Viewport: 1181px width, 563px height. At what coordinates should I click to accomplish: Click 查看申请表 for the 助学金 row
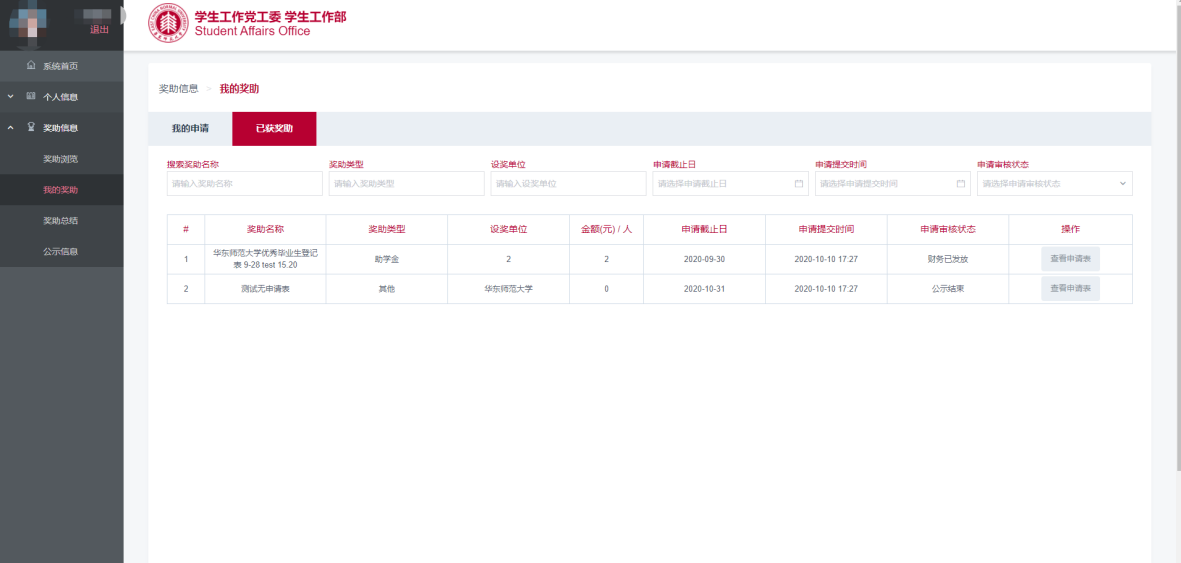[x=1070, y=259]
